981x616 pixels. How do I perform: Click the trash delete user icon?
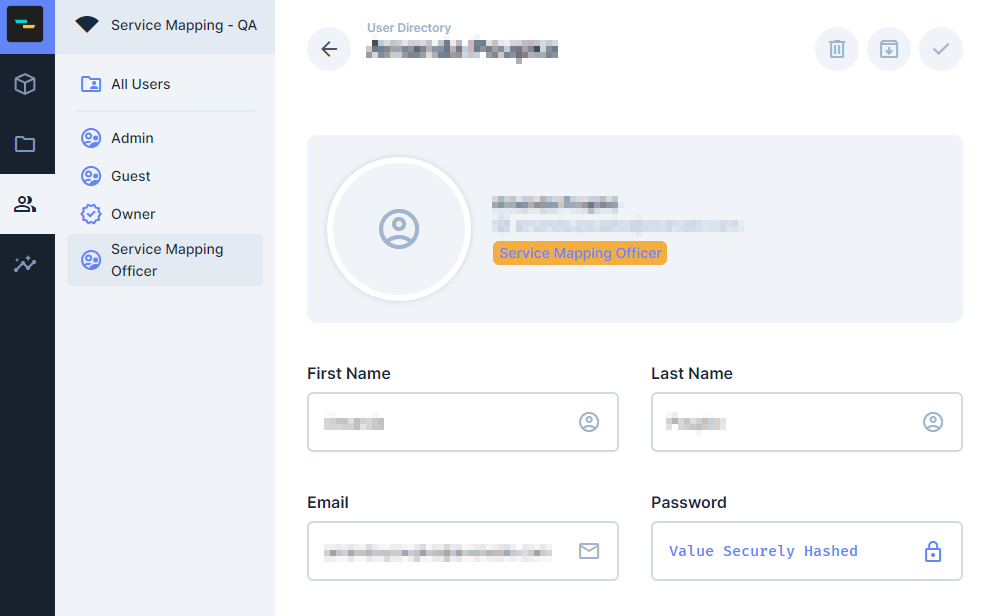(837, 49)
